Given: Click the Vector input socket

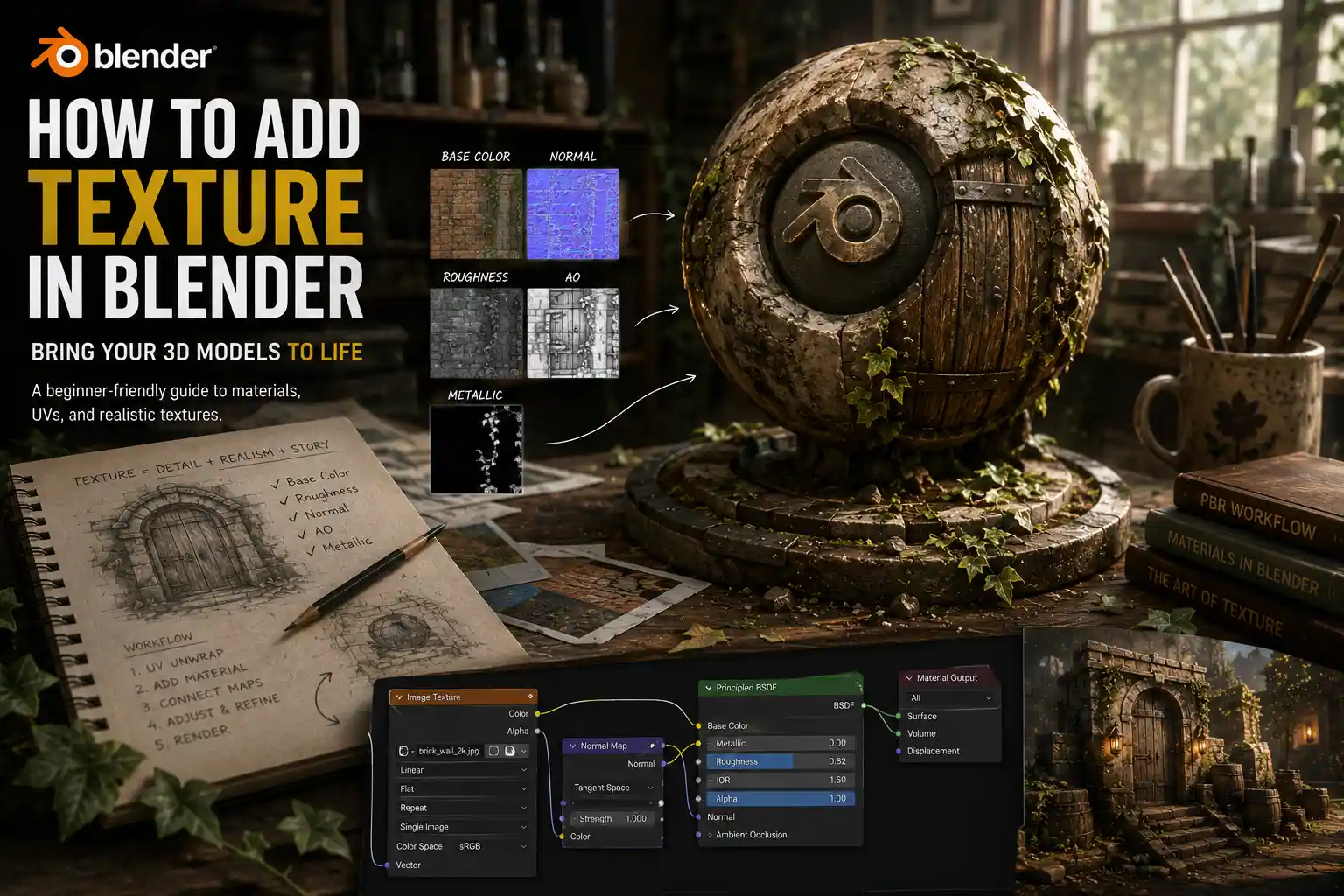Looking at the screenshot, I should coord(387,864).
